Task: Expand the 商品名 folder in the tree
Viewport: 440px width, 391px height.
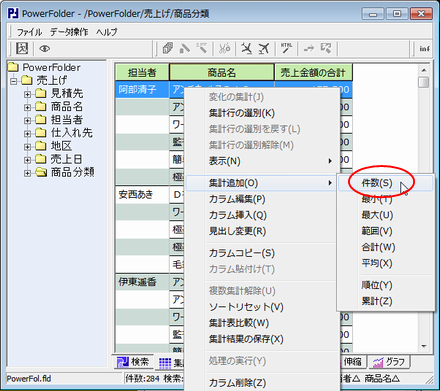Action: coord(27,107)
